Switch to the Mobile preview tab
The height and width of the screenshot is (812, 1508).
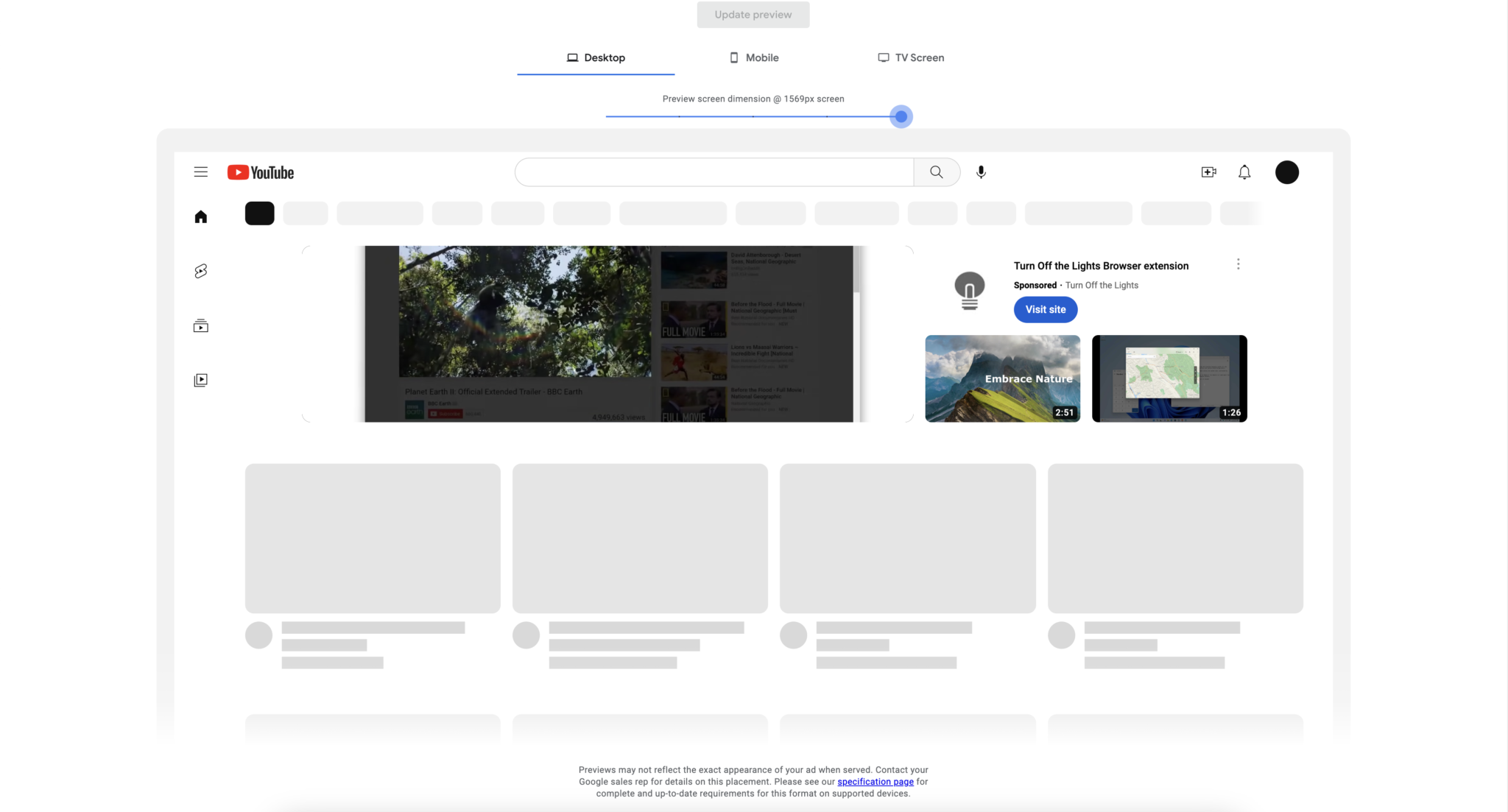754,57
